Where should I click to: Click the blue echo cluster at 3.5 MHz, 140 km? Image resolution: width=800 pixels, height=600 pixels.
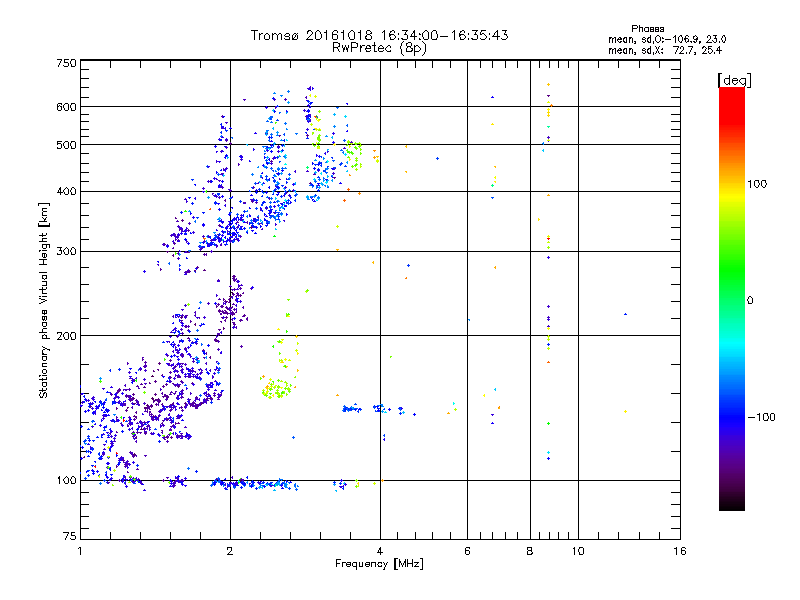point(352,409)
